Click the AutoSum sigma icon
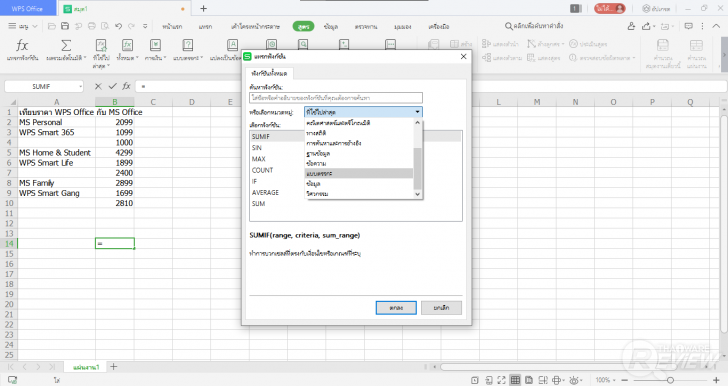The image size is (728, 386). pyautogui.click(x=66, y=46)
